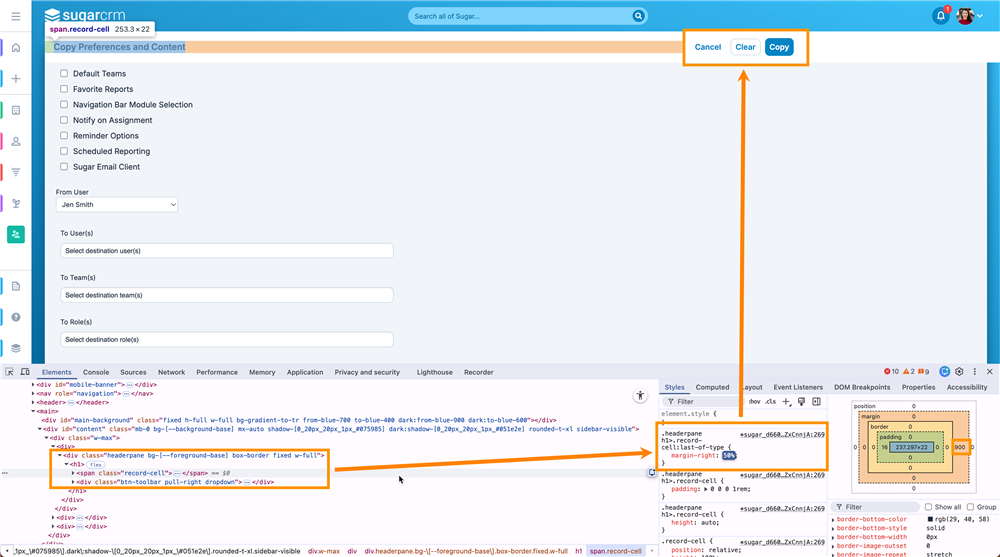The width and height of the screenshot is (1000, 557).
Task: Expand the border-bottom-color computed property
Action: pos(833,520)
